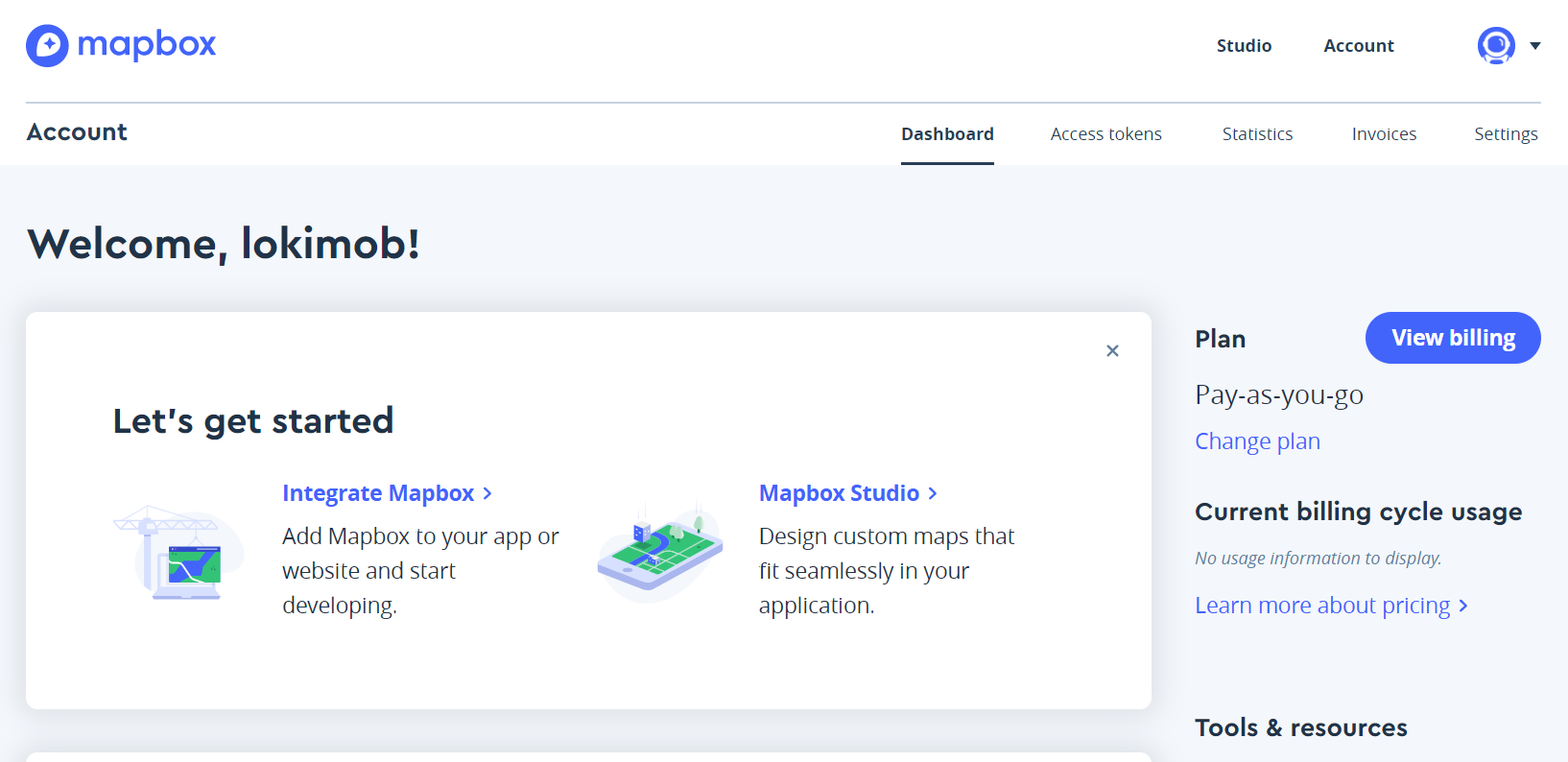The height and width of the screenshot is (762, 1568).
Task: Dismiss the Let's get started card
Action: [1112, 350]
